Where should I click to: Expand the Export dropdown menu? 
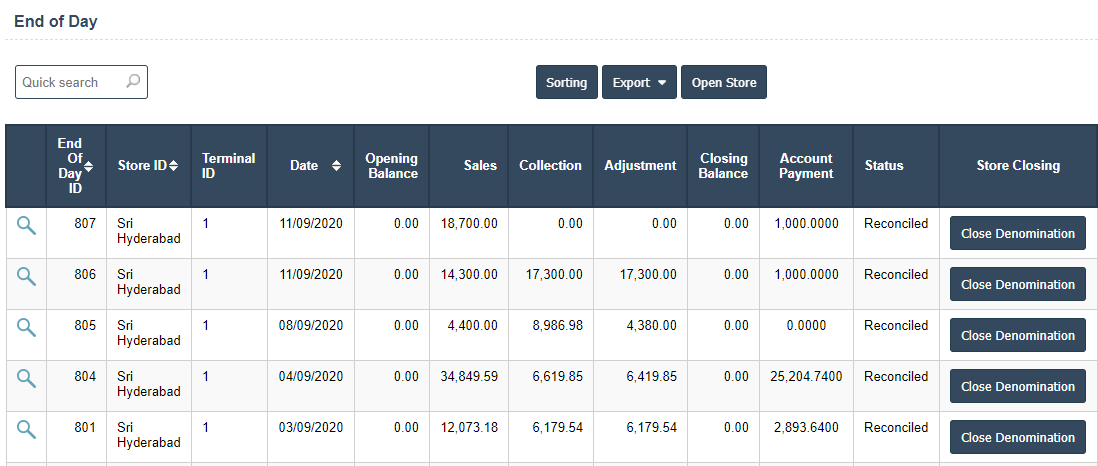pyautogui.click(x=639, y=83)
